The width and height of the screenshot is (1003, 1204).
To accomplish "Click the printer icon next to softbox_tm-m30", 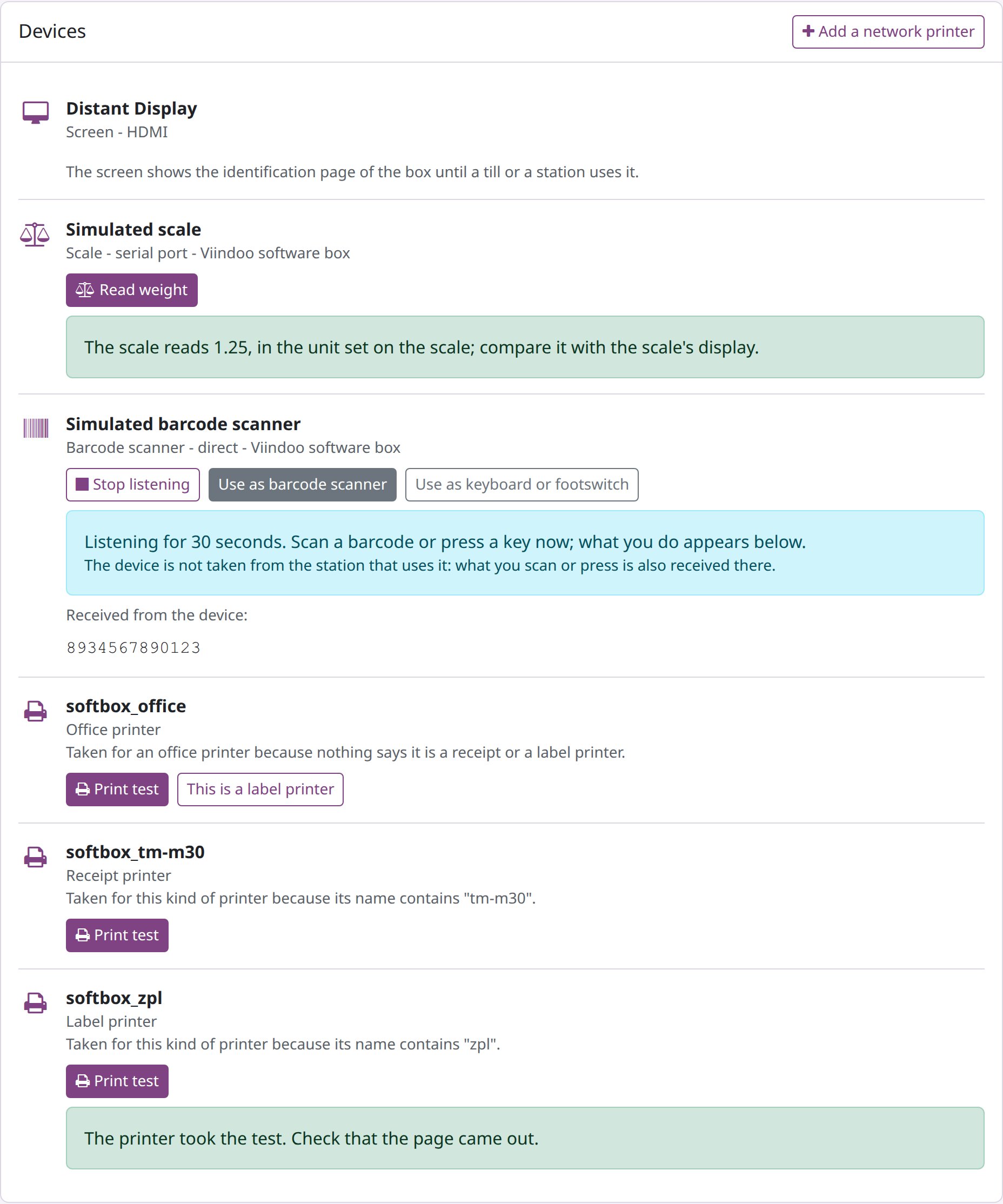I will pyautogui.click(x=36, y=857).
